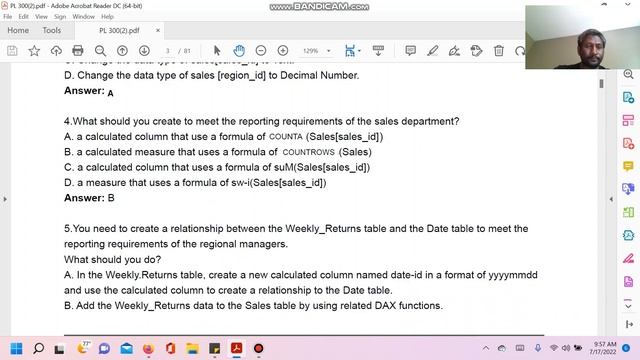
Task: Click the page number input field
Action: tap(167, 51)
